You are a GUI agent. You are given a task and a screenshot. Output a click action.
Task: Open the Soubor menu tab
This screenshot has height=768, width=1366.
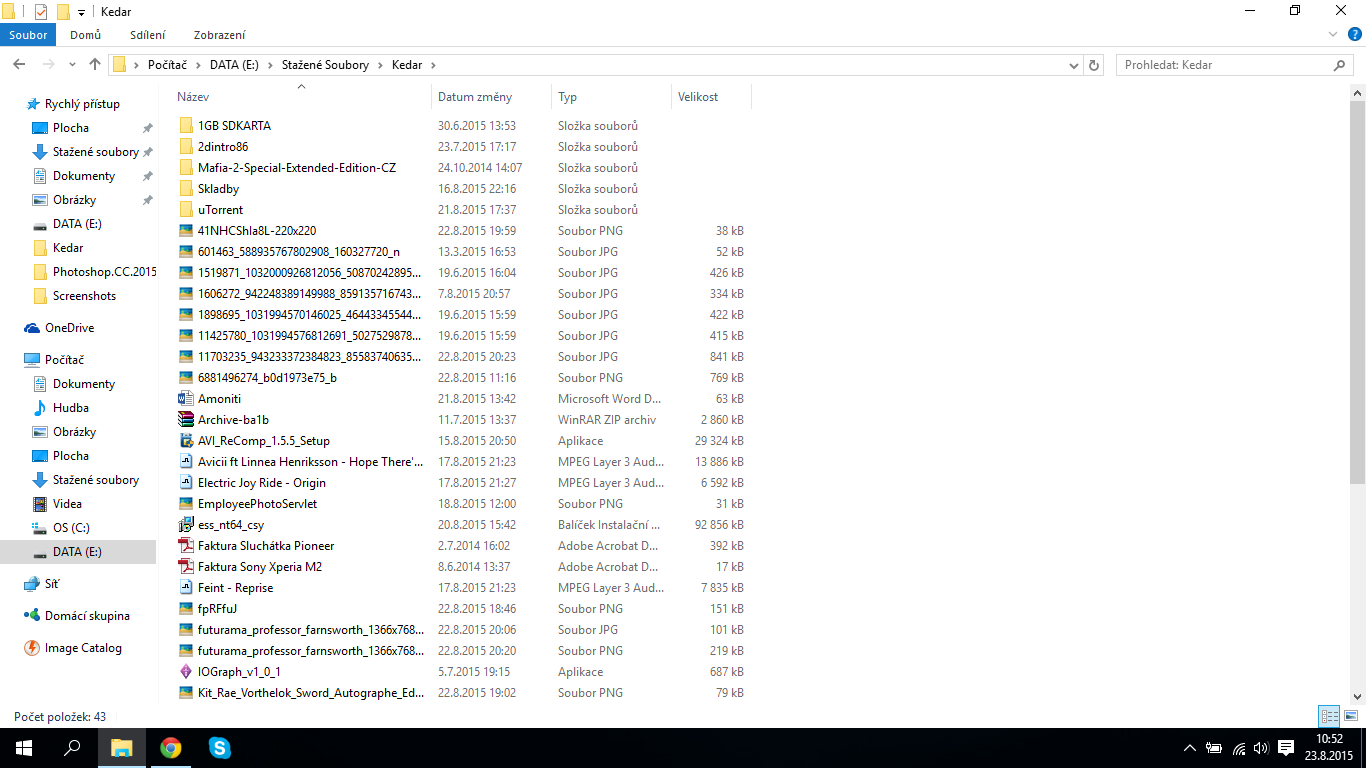[x=28, y=35]
